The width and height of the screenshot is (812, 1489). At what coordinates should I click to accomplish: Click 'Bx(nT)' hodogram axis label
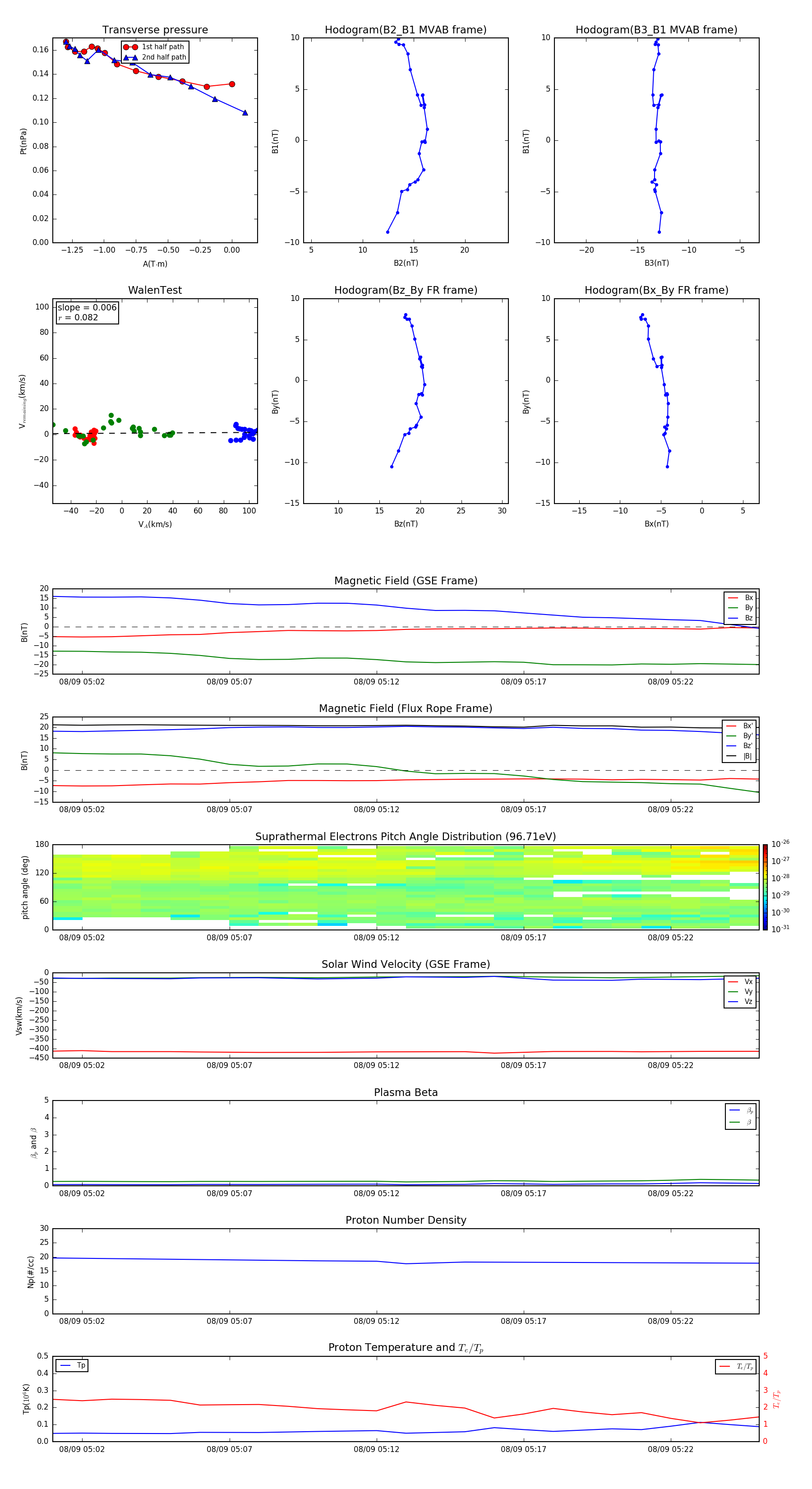(656, 524)
